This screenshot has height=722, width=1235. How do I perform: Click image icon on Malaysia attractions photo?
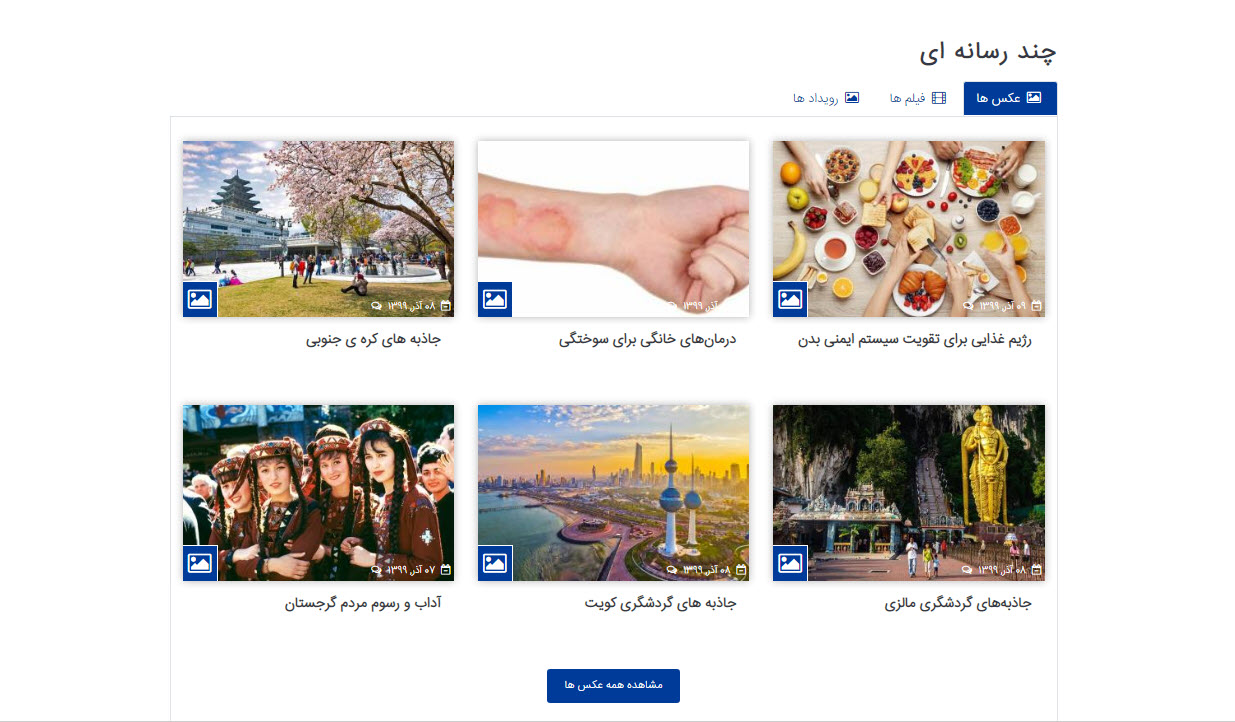(x=790, y=563)
